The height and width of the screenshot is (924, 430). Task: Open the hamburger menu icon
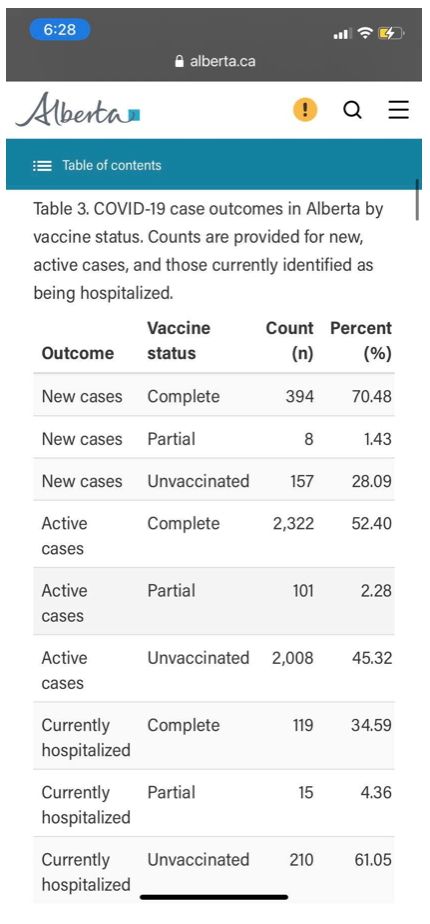coord(399,110)
